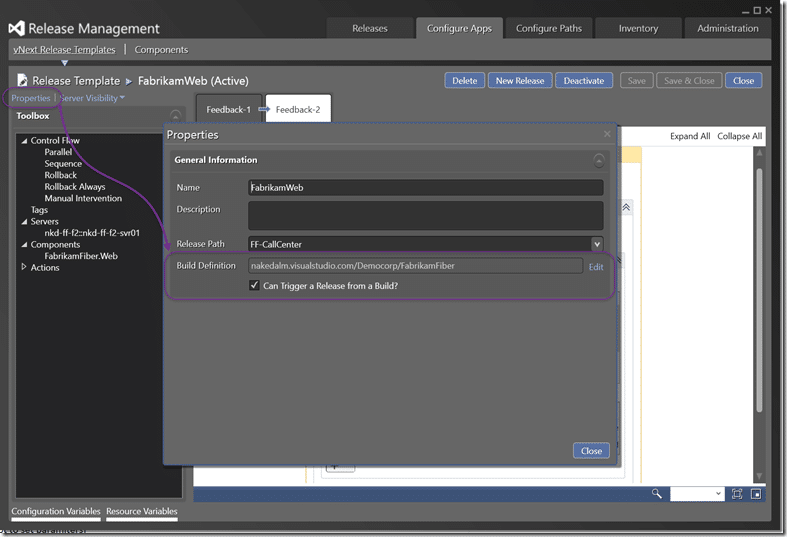
Task: Select server nkd-ff-f2::nkd-ff-f2-svr01
Action: (92, 233)
